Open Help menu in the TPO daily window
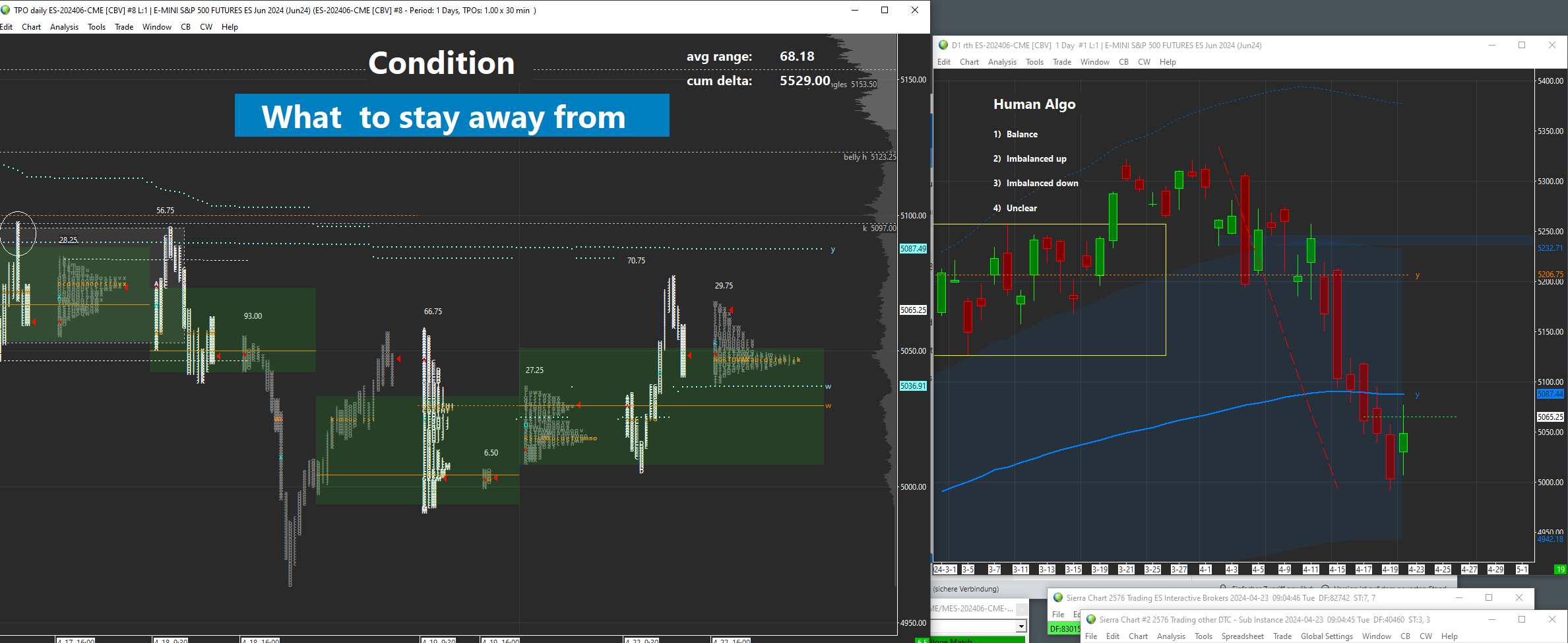 [230, 27]
